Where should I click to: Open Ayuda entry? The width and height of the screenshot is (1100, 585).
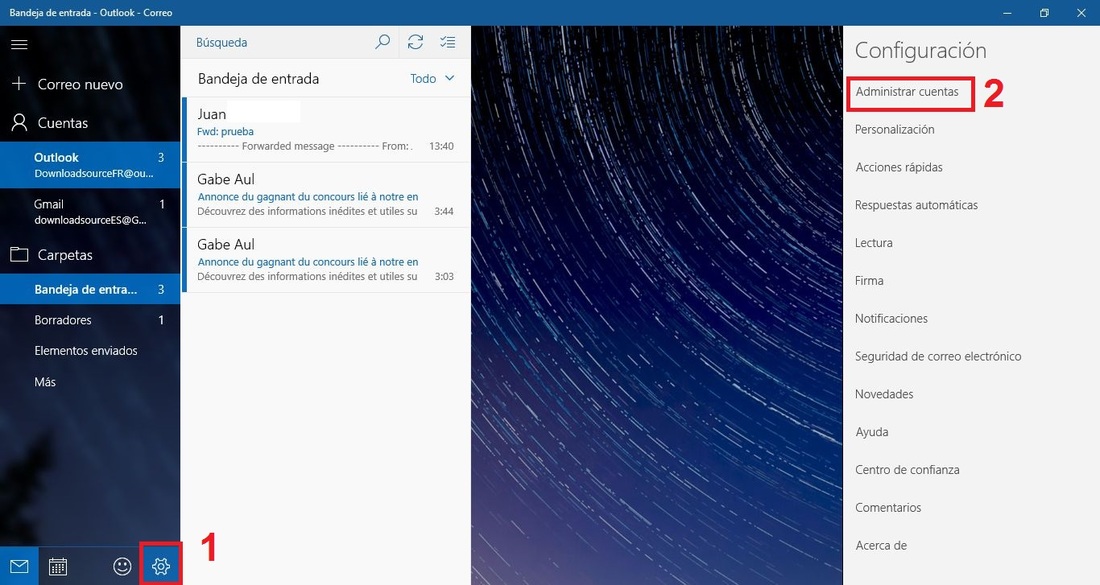click(x=871, y=432)
